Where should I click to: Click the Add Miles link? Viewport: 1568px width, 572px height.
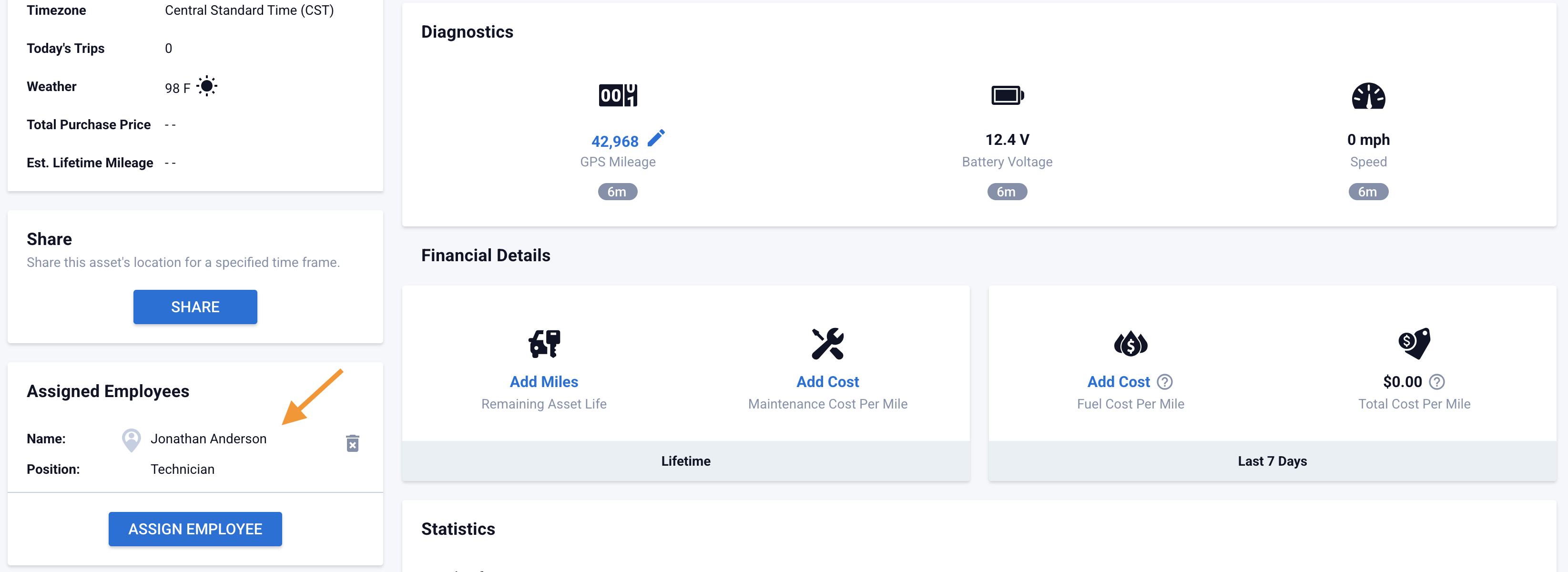[x=544, y=382]
